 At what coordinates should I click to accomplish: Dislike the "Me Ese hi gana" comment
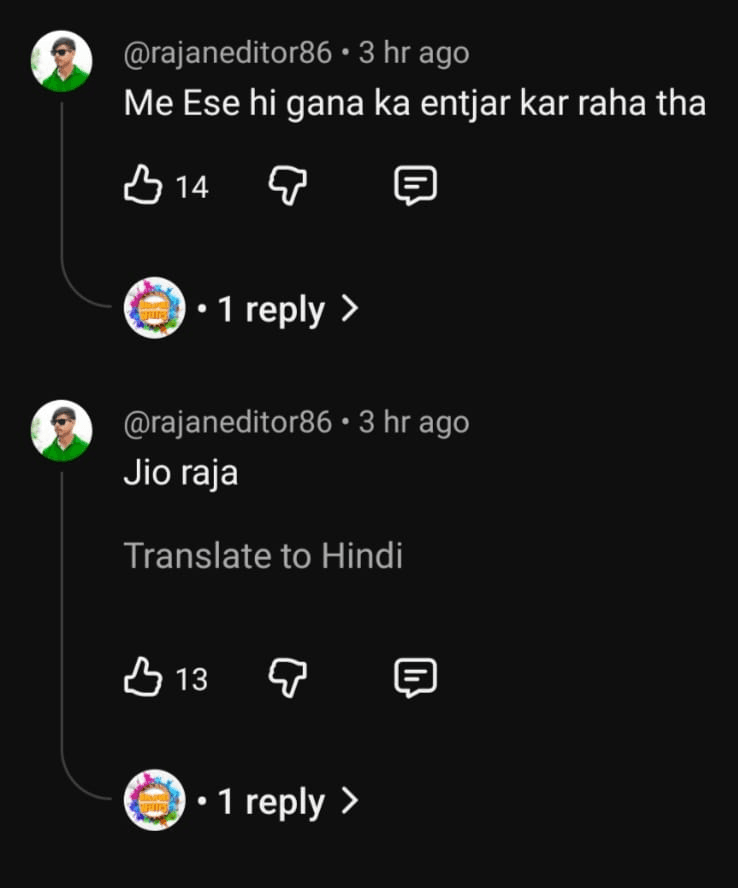[287, 186]
